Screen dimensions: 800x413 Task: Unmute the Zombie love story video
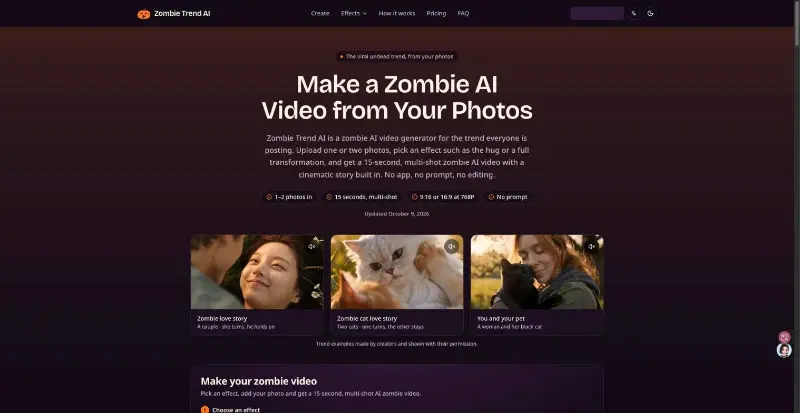tap(311, 247)
